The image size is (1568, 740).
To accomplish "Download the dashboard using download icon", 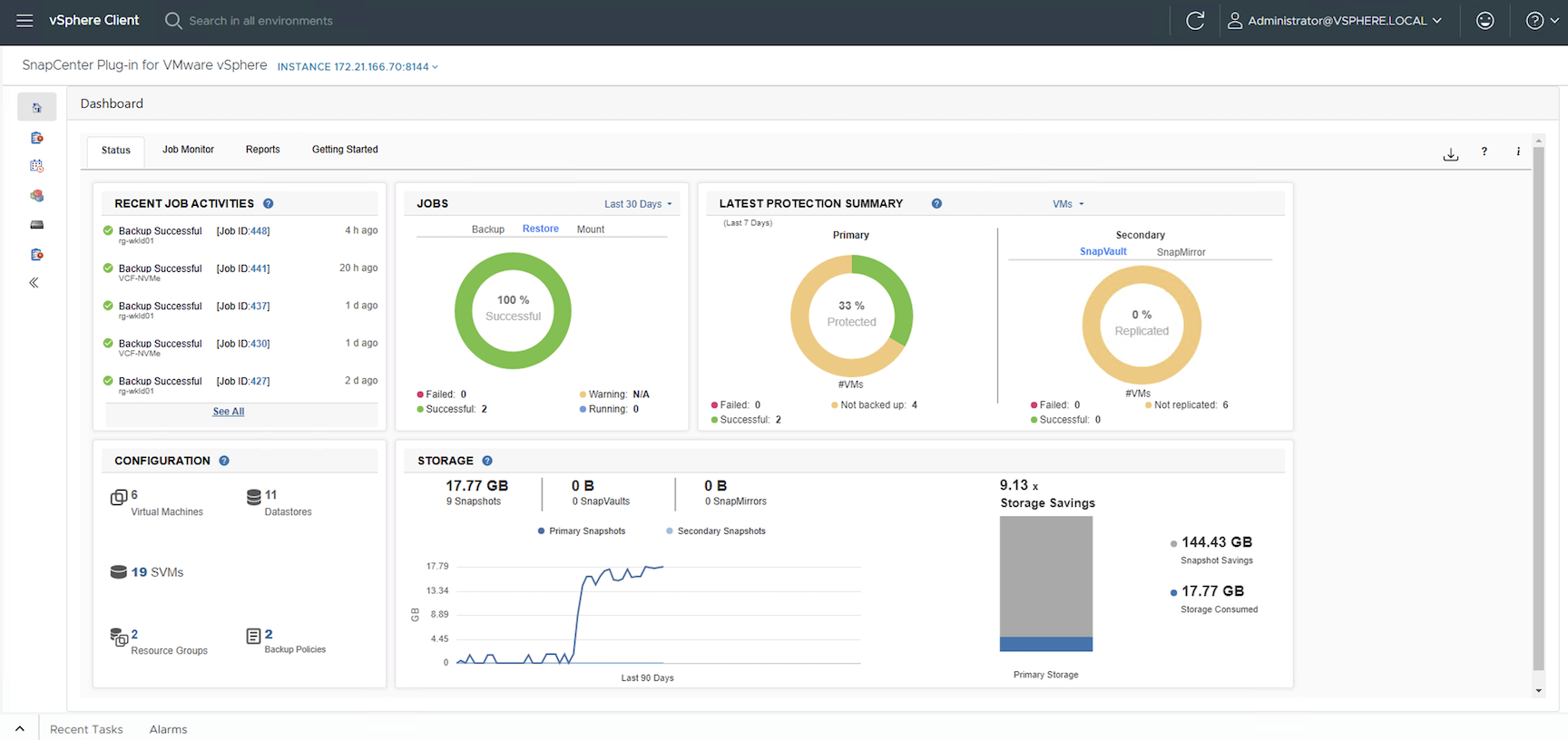I will (x=1450, y=154).
